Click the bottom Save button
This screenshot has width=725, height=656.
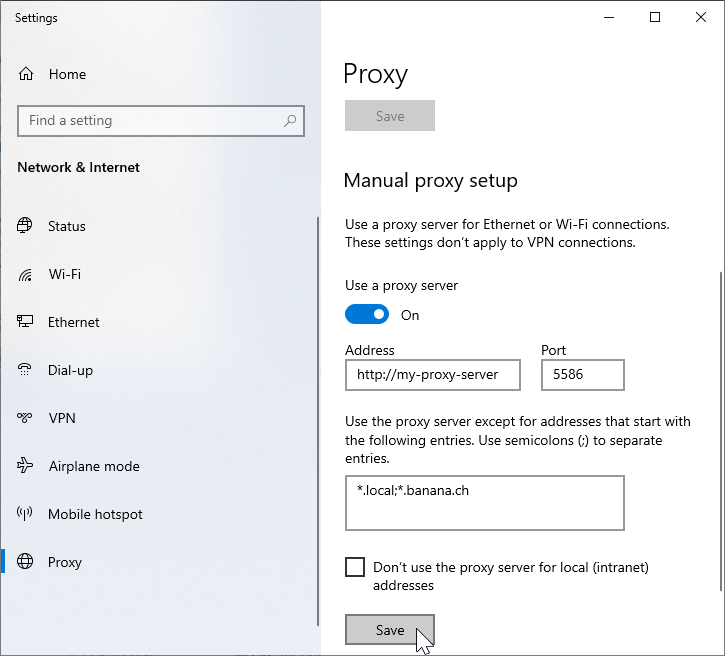(389, 630)
